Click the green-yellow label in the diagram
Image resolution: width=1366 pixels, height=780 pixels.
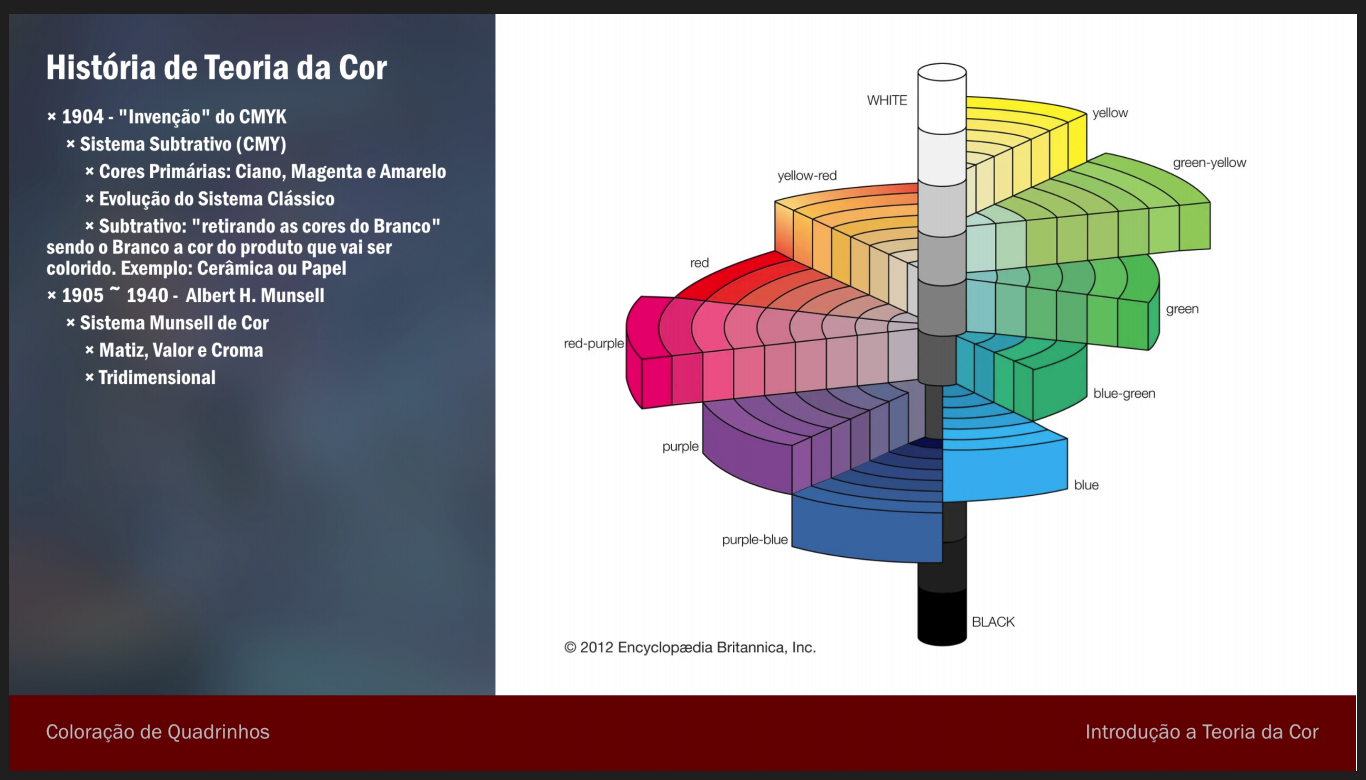click(1209, 163)
